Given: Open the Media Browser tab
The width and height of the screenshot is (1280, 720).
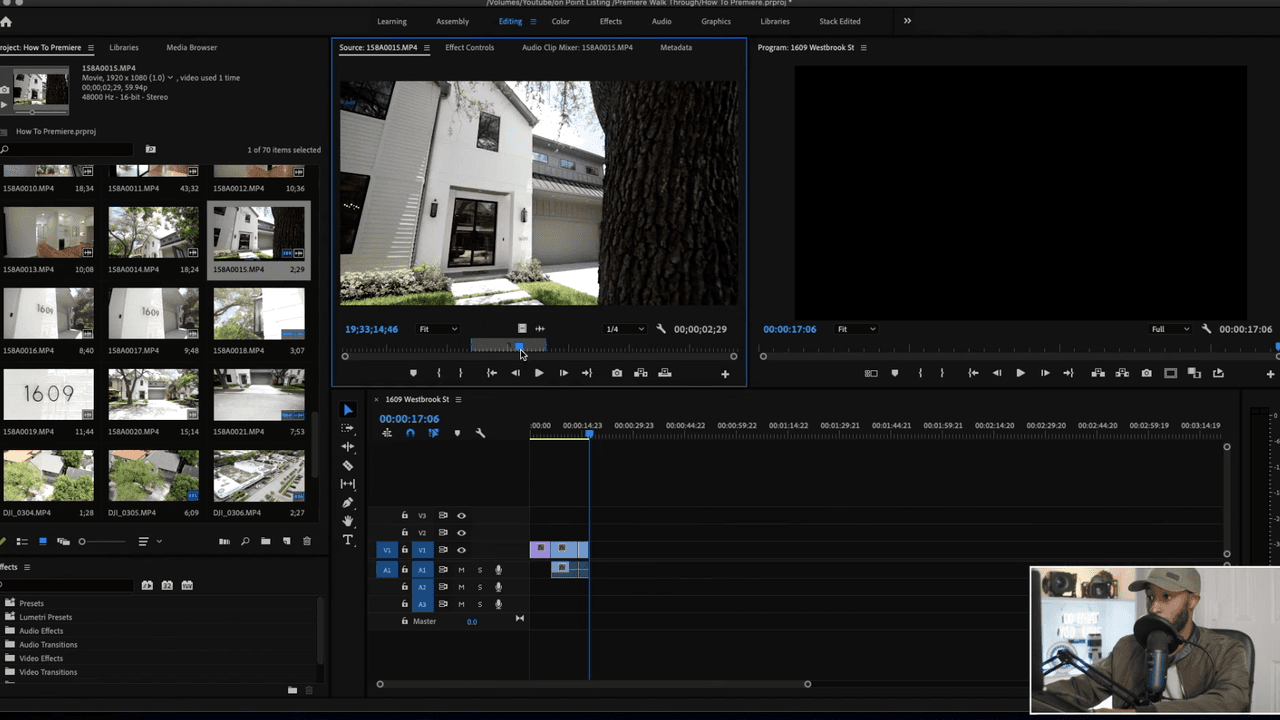Looking at the screenshot, I should (191, 48).
